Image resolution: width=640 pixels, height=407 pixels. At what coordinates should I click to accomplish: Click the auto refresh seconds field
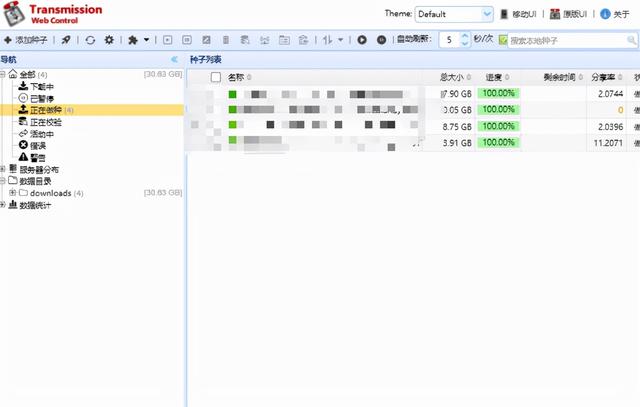tap(450, 40)
